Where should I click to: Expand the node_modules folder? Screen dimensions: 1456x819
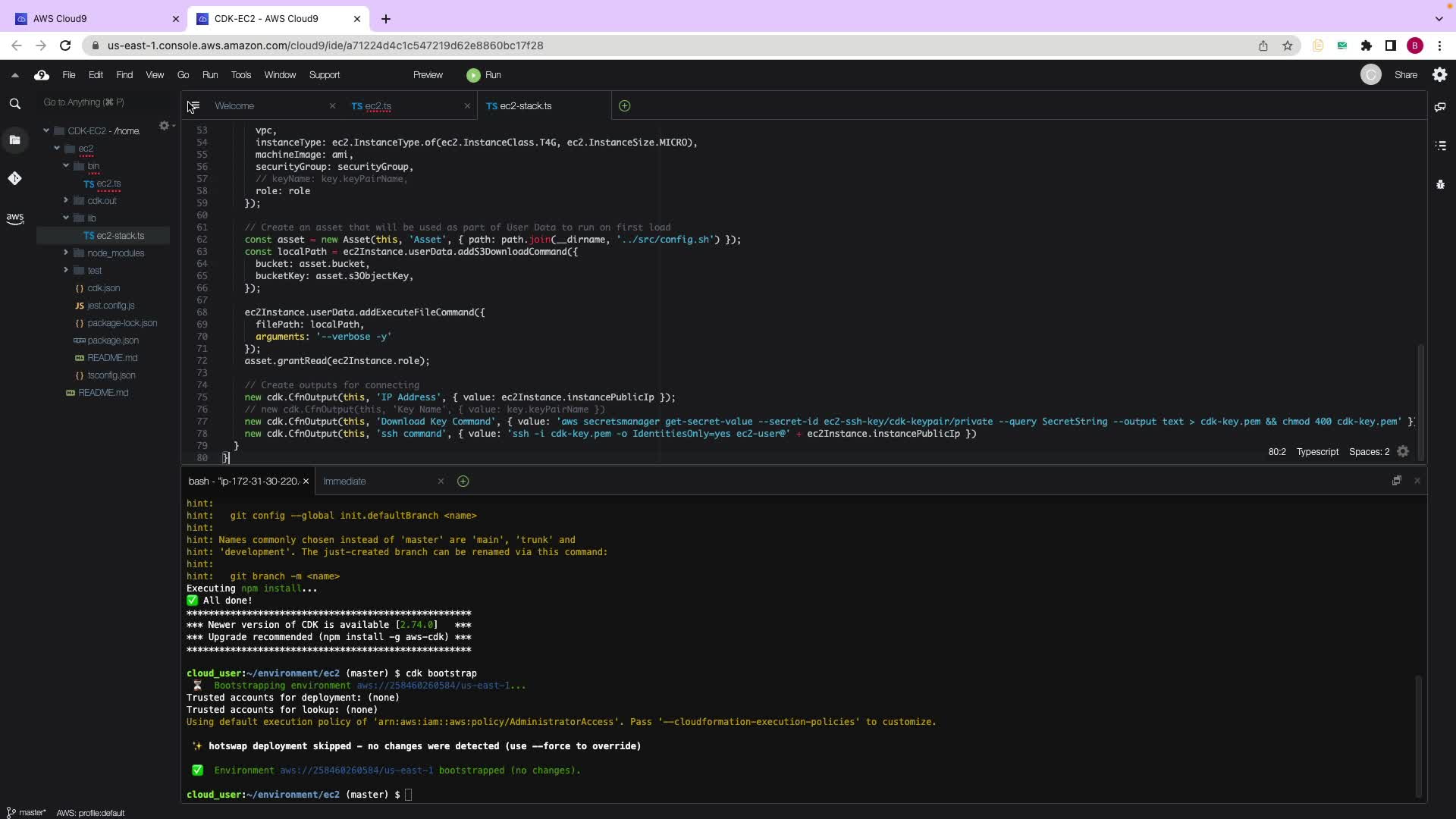tap(66, 253)
